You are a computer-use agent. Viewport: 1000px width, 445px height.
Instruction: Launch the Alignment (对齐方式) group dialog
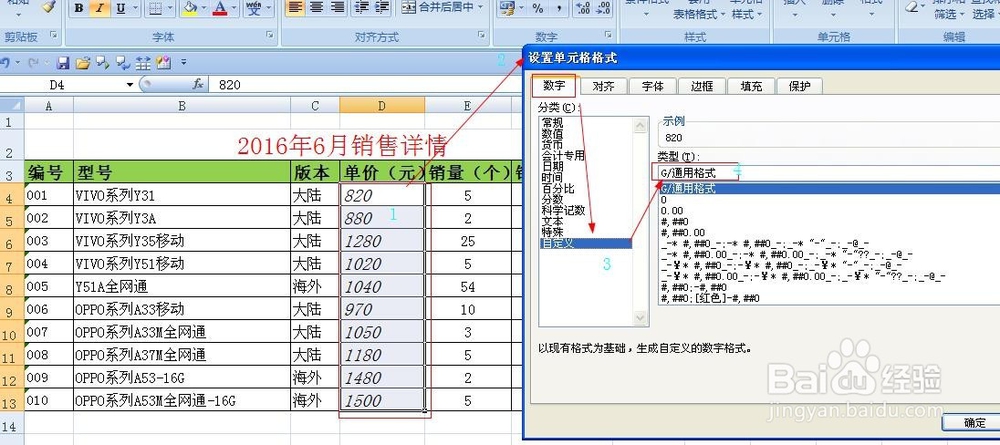(482, 35)
